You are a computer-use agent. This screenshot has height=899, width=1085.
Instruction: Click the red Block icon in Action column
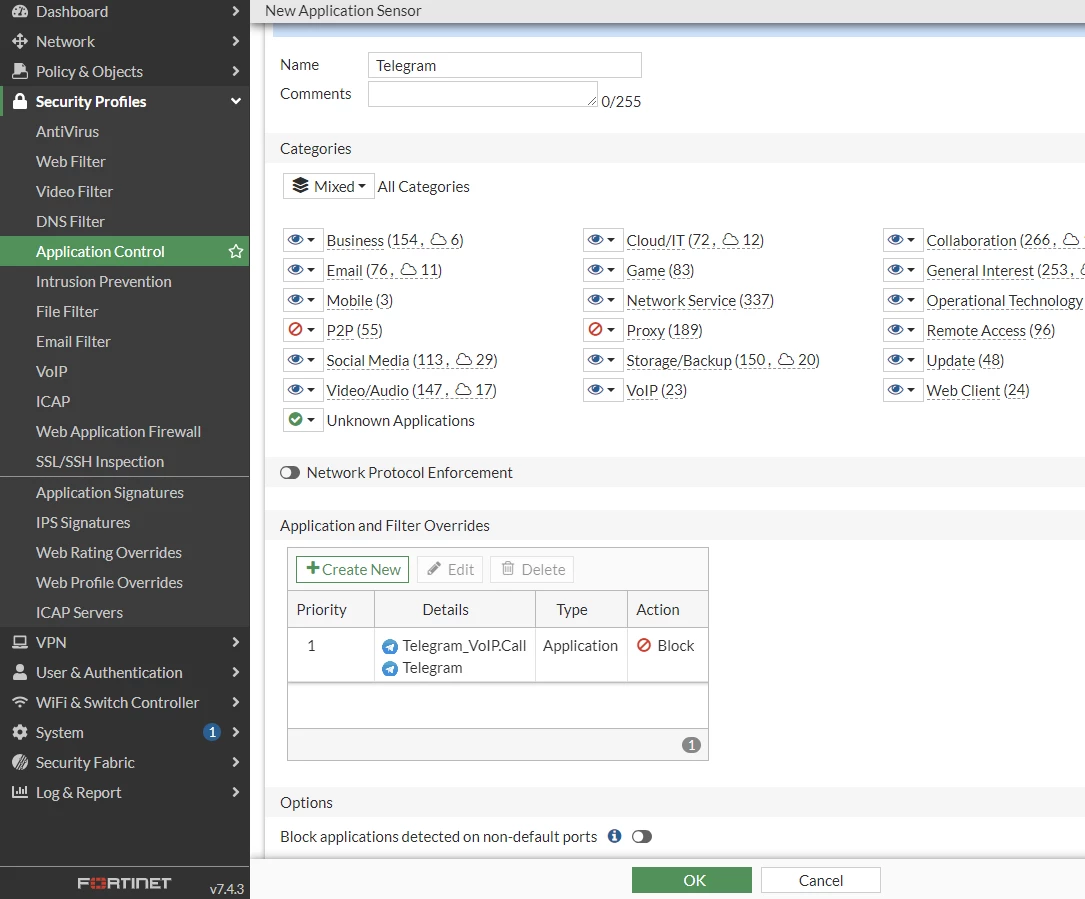(x=644, y=645)
